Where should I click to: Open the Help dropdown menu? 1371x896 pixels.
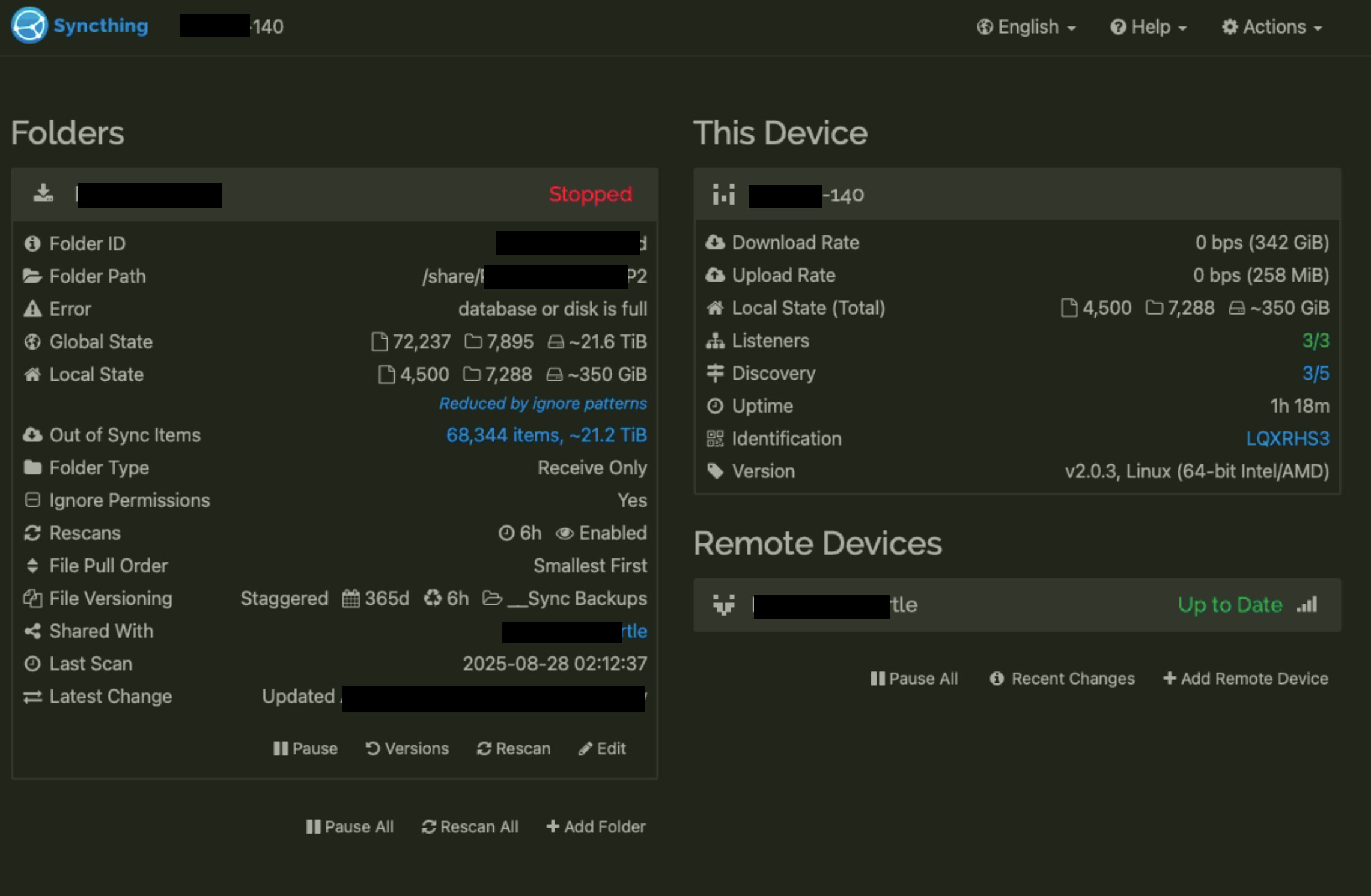click(x=1148, y=27)
